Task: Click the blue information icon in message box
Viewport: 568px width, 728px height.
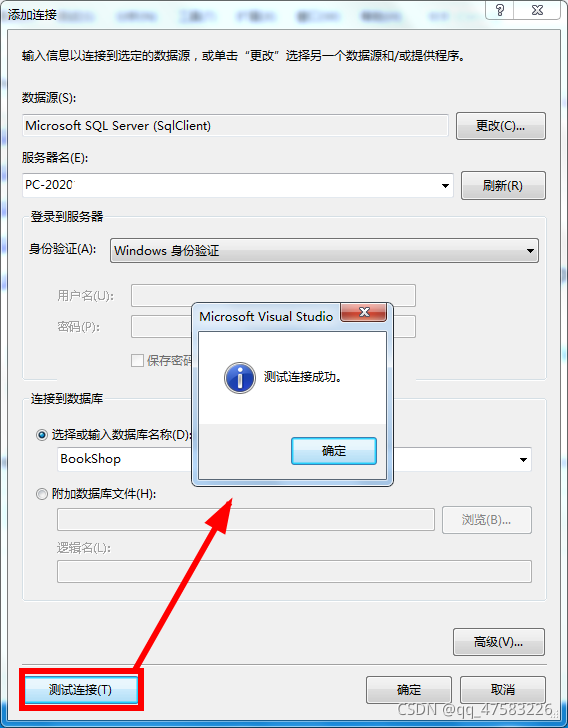Action: [x=240, y=378]
